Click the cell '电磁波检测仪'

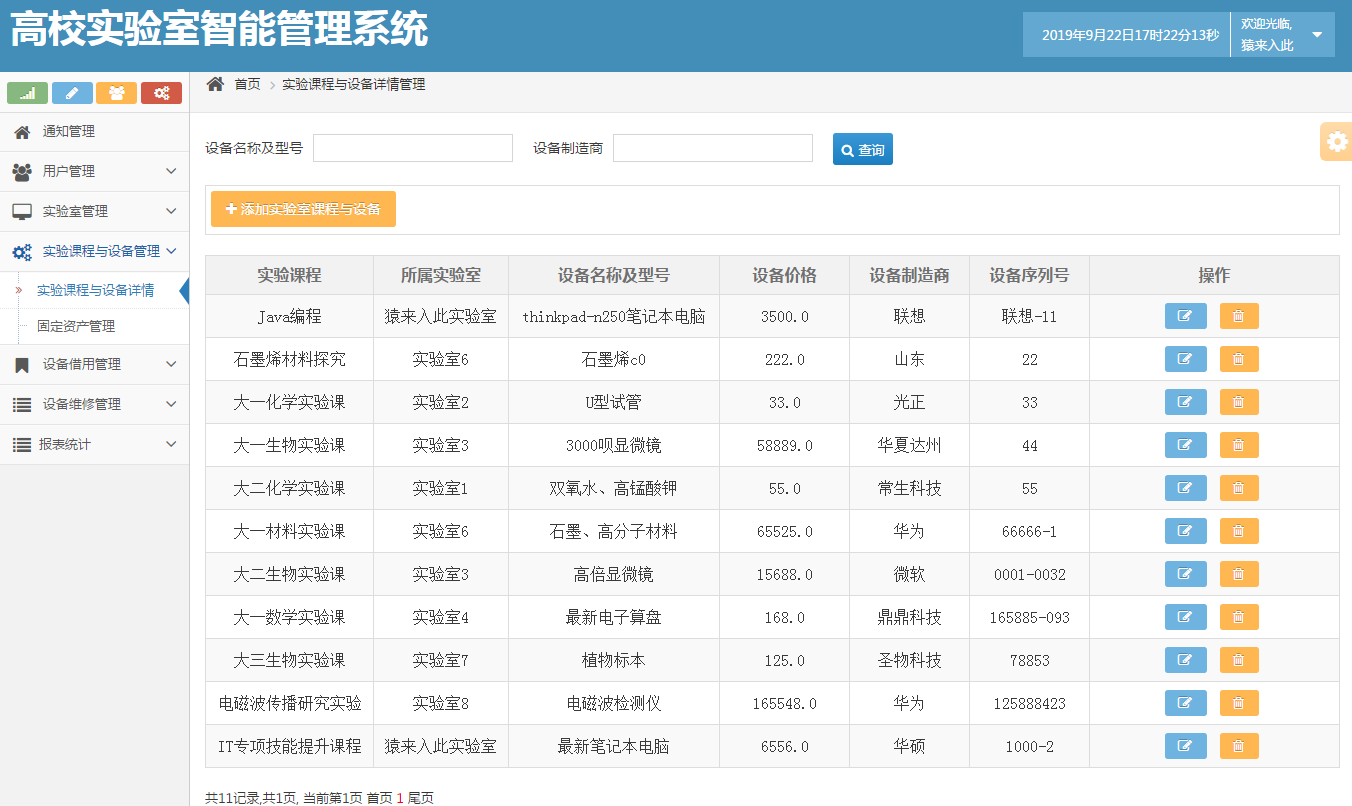tap(614, 703)
